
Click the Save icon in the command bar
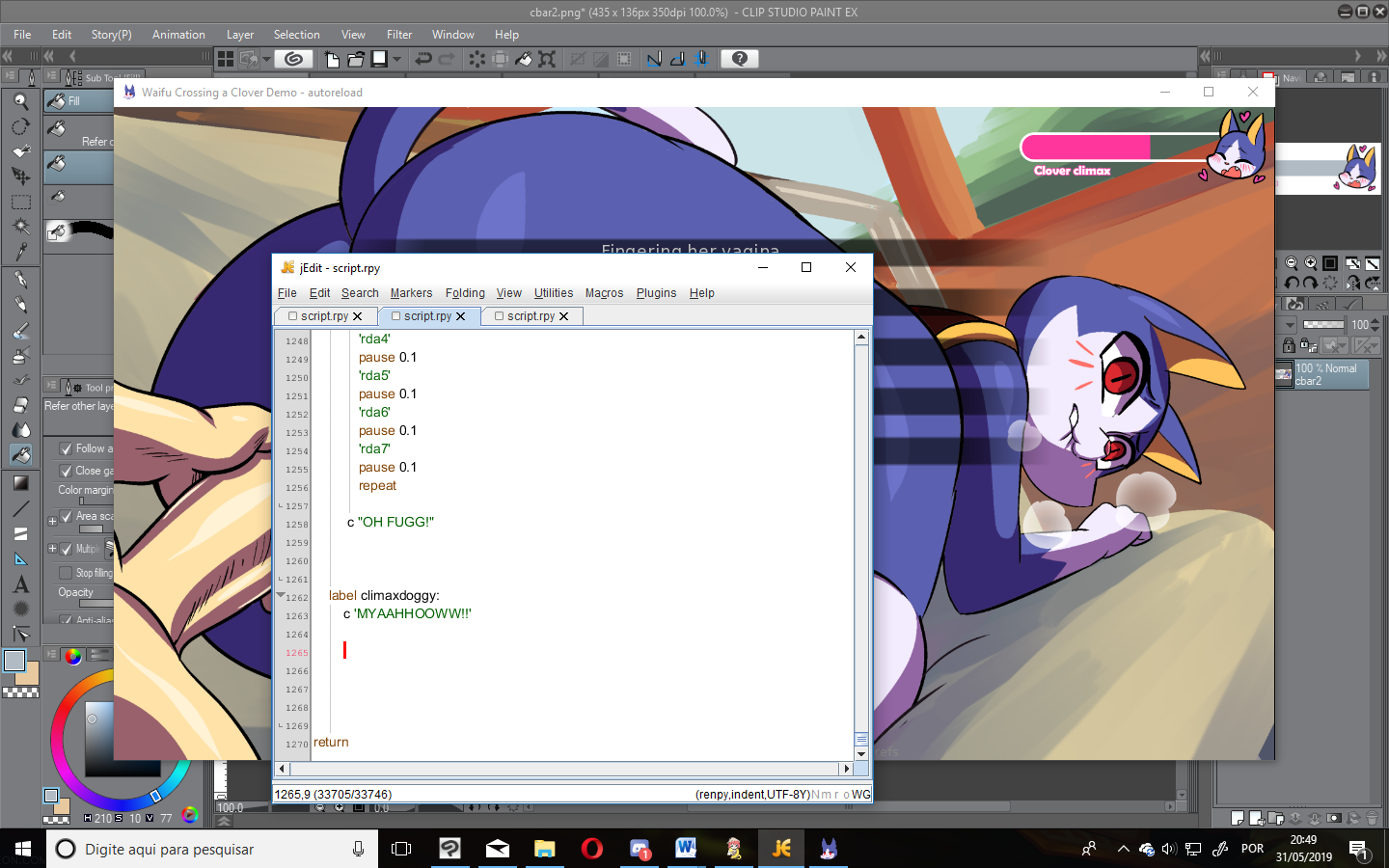click(380, 59)
